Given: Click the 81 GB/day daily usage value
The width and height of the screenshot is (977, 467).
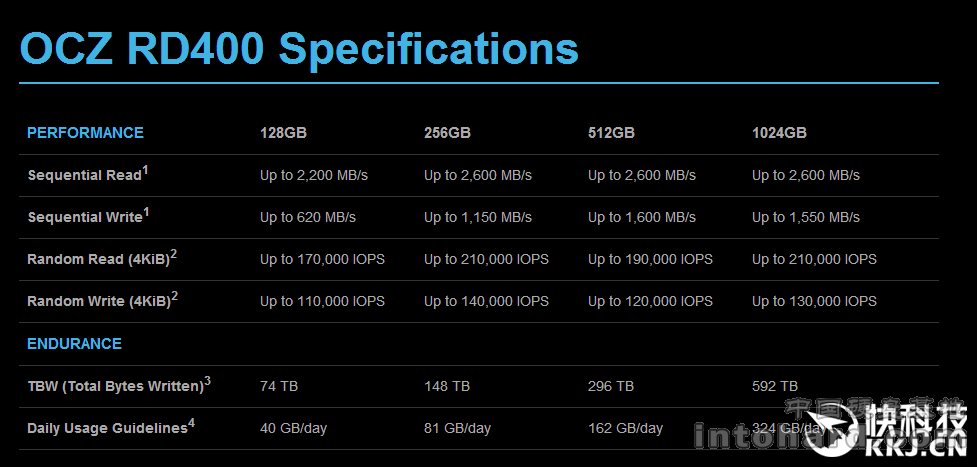Looking at the screenshot, I should 457,428.
